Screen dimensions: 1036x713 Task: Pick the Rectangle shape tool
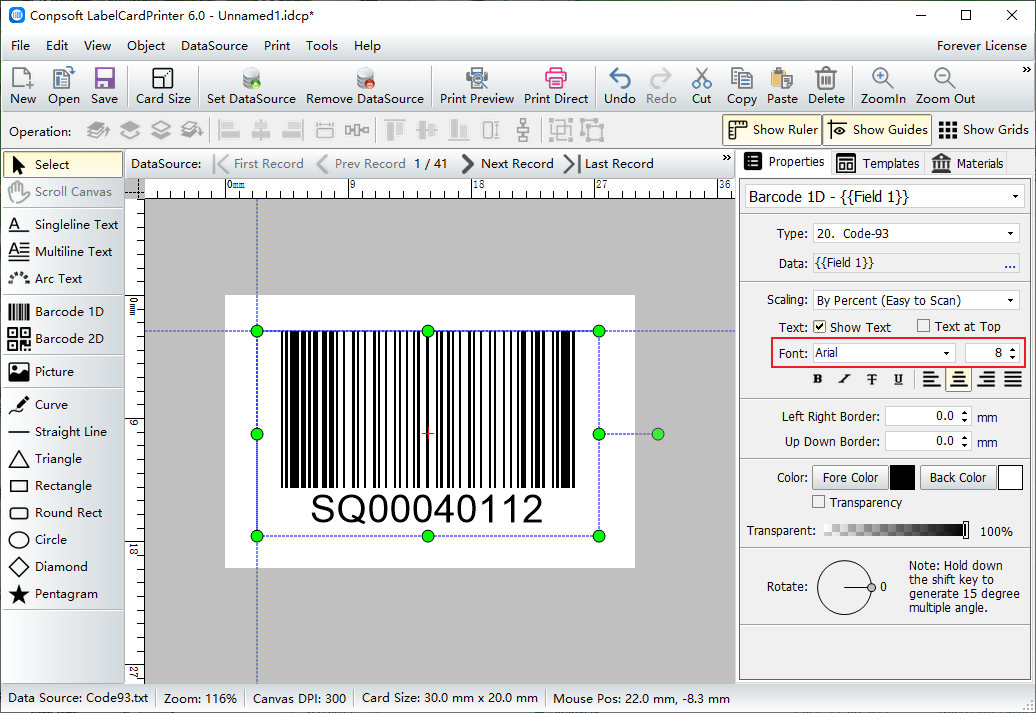(x=63, y=486)
